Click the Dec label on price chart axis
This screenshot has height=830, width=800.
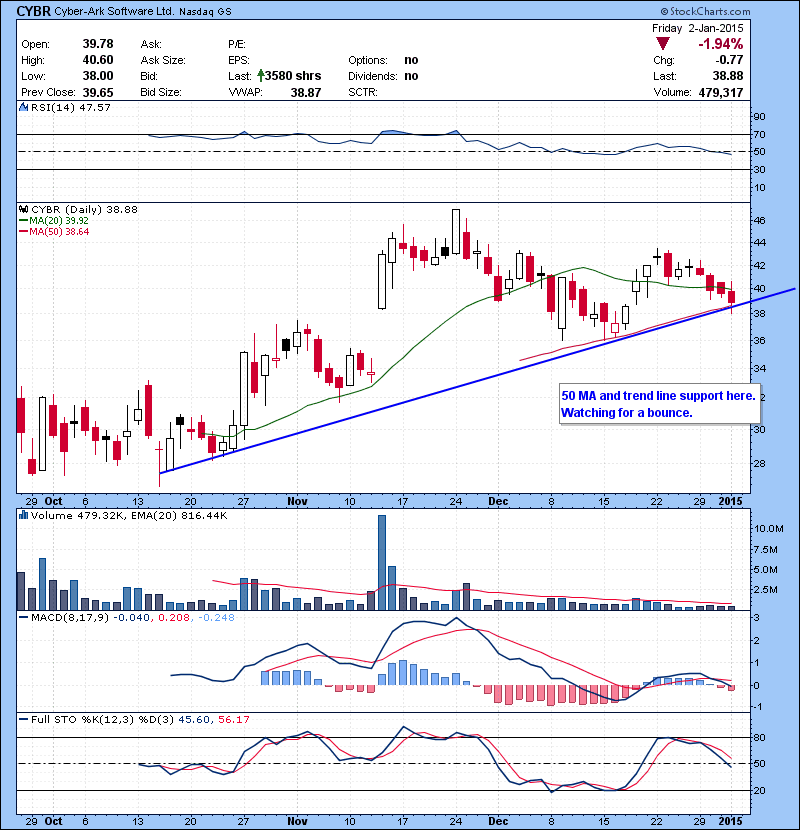(x=498, y=501)
